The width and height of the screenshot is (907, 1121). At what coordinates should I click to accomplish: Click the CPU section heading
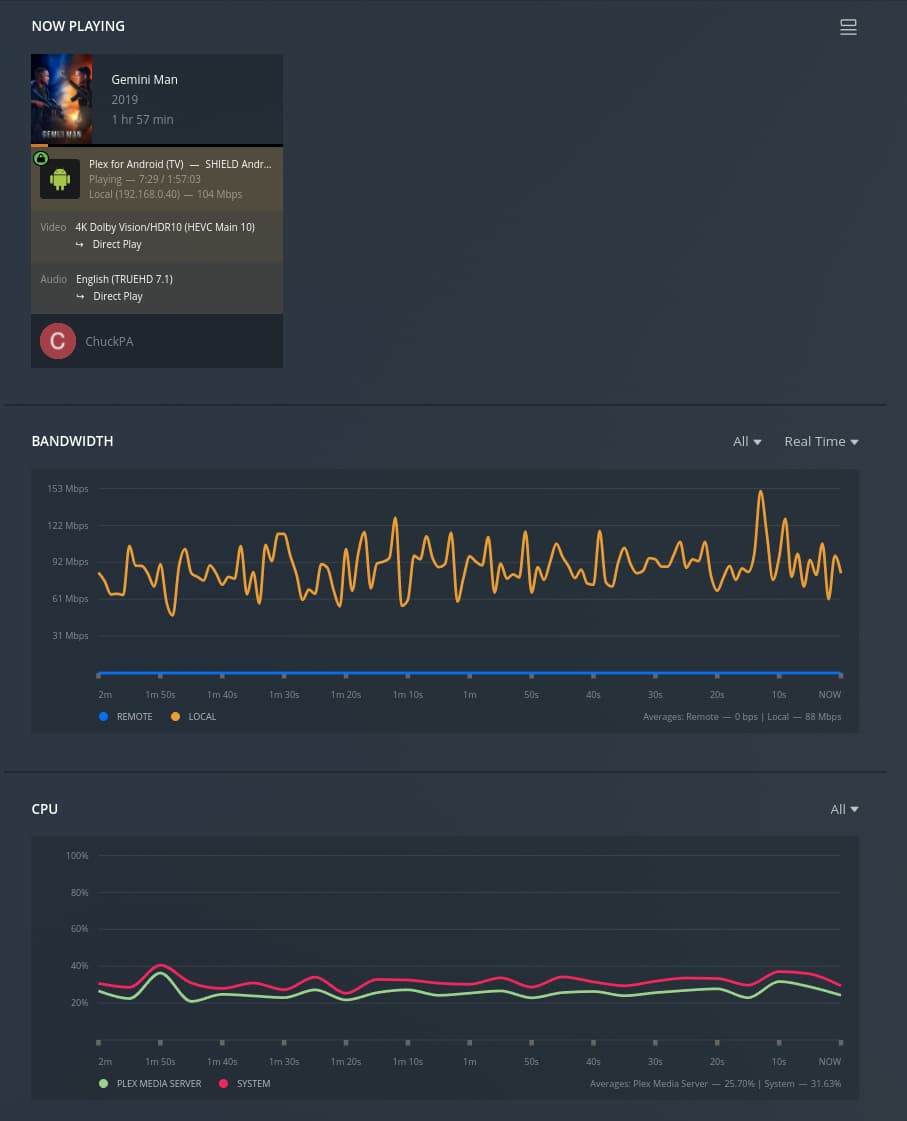(44, 809)
